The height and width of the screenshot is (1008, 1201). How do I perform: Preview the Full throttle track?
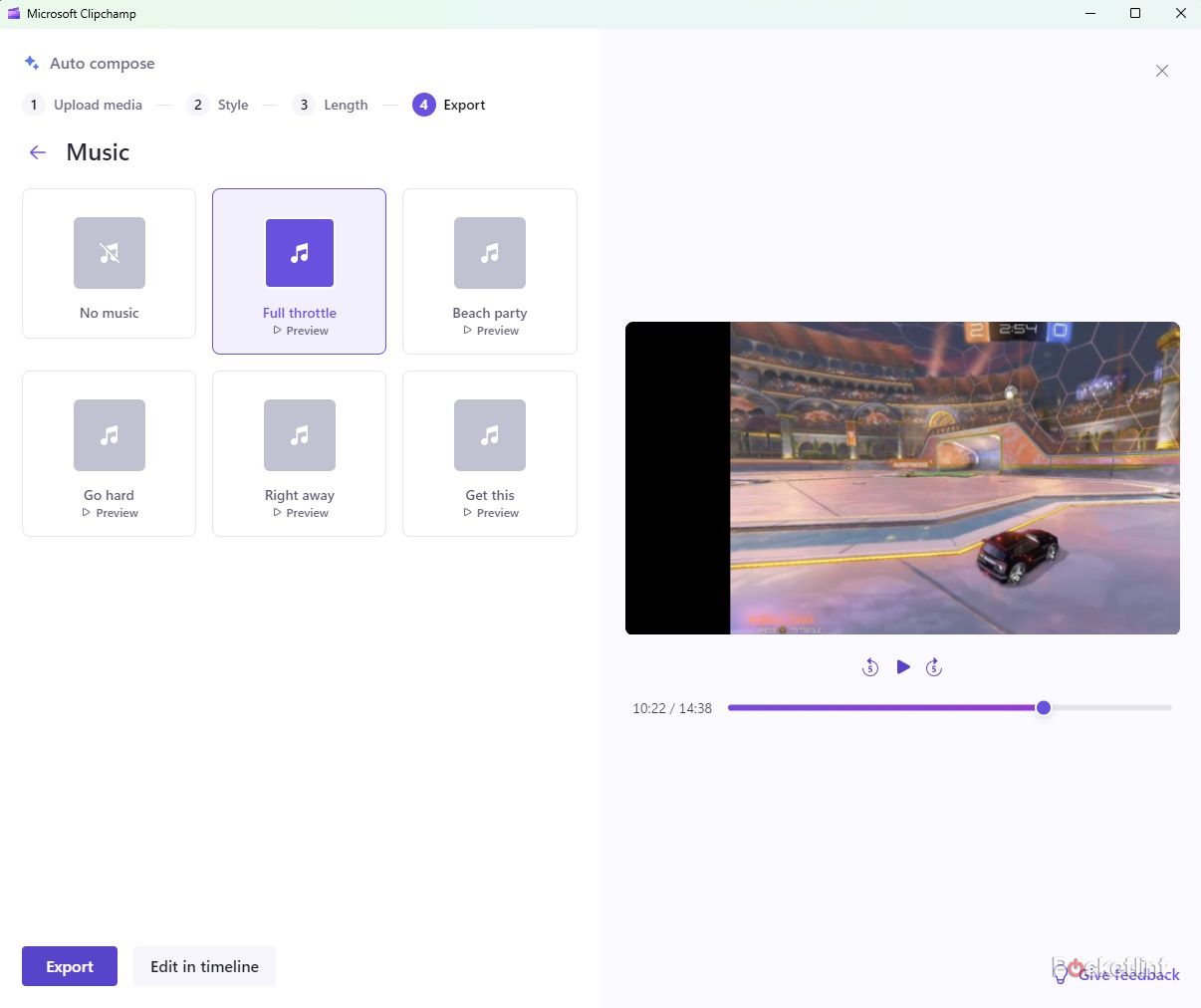click(300, 331)
